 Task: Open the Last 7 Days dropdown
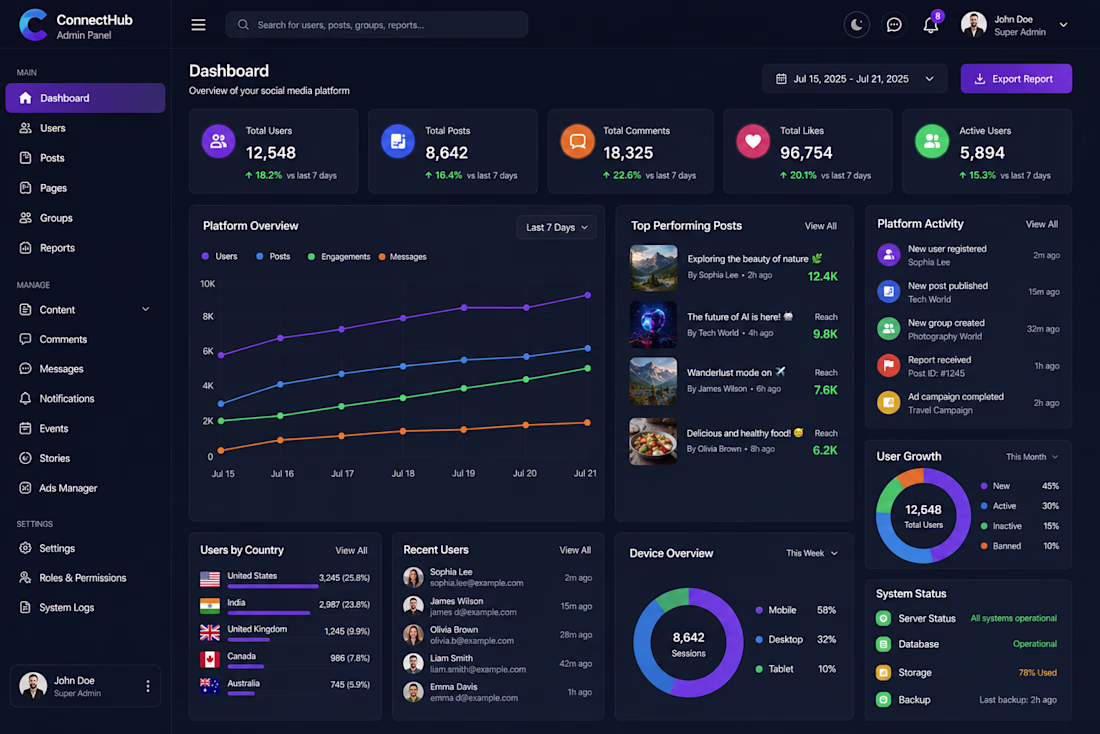pos(557,227)
